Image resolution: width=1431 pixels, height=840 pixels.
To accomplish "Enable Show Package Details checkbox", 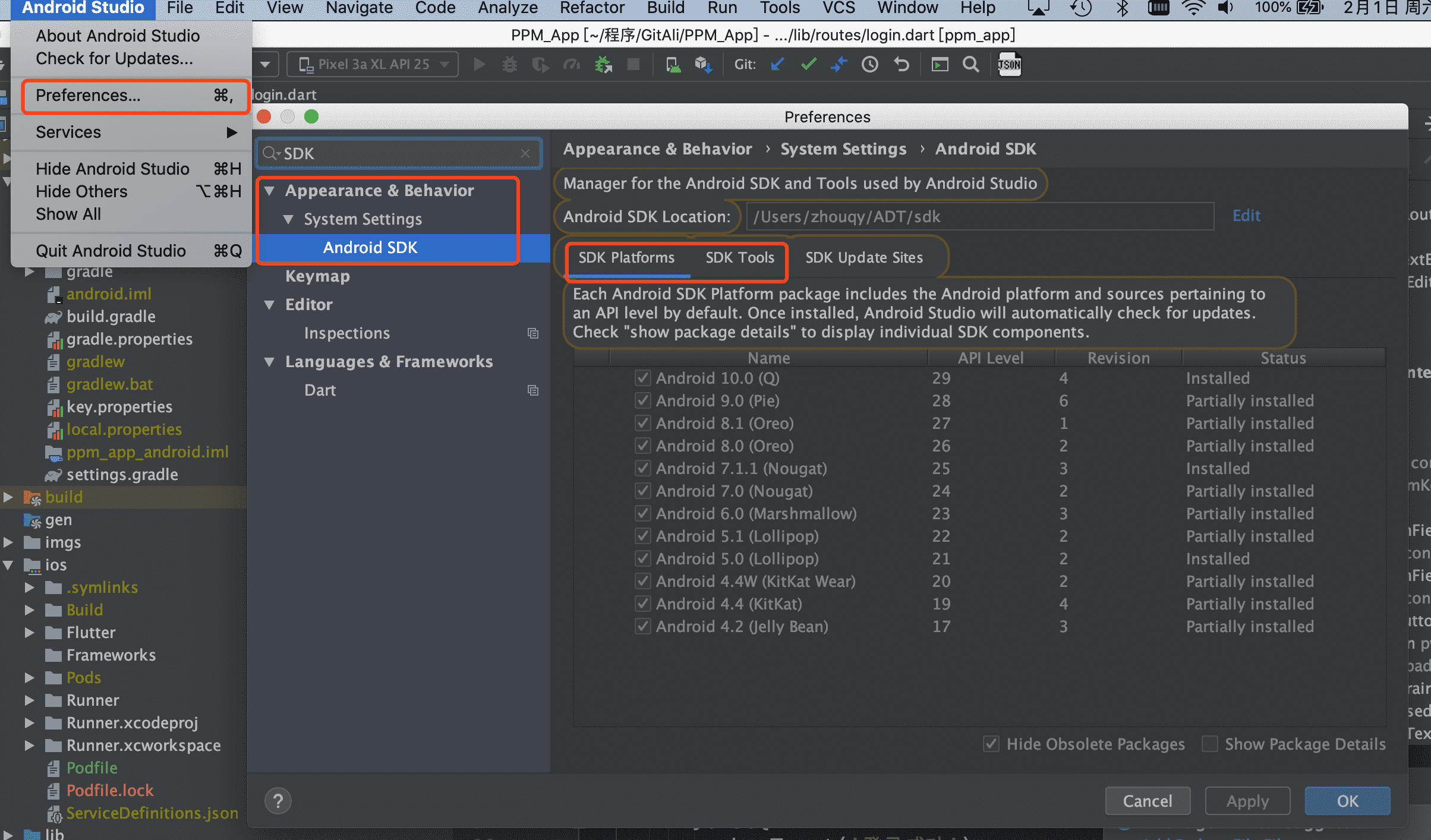I will click(x=1209, y=744).
